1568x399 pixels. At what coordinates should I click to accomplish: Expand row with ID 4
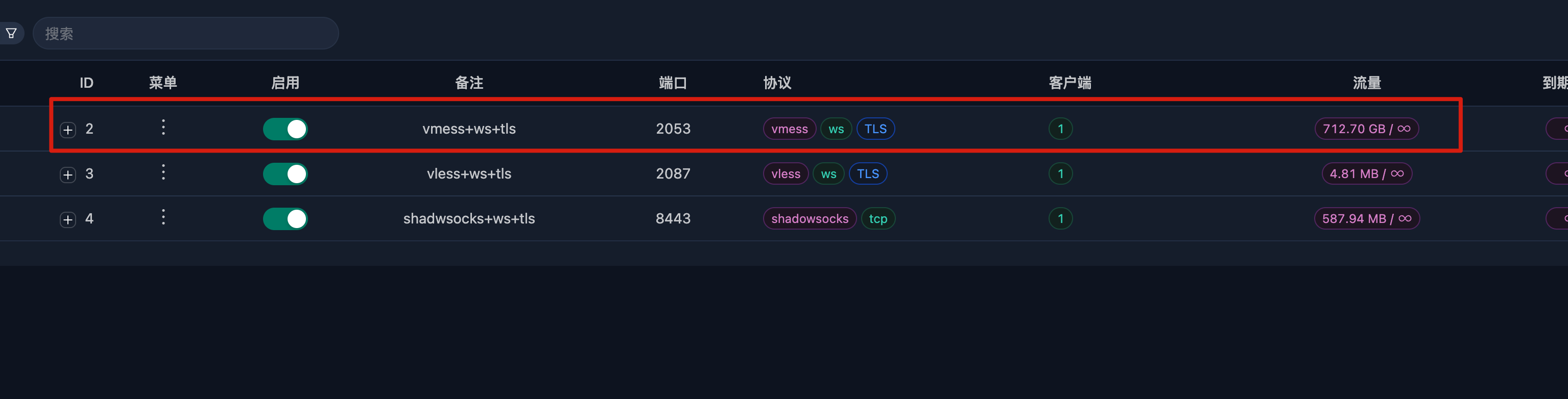tap(67, 219)
